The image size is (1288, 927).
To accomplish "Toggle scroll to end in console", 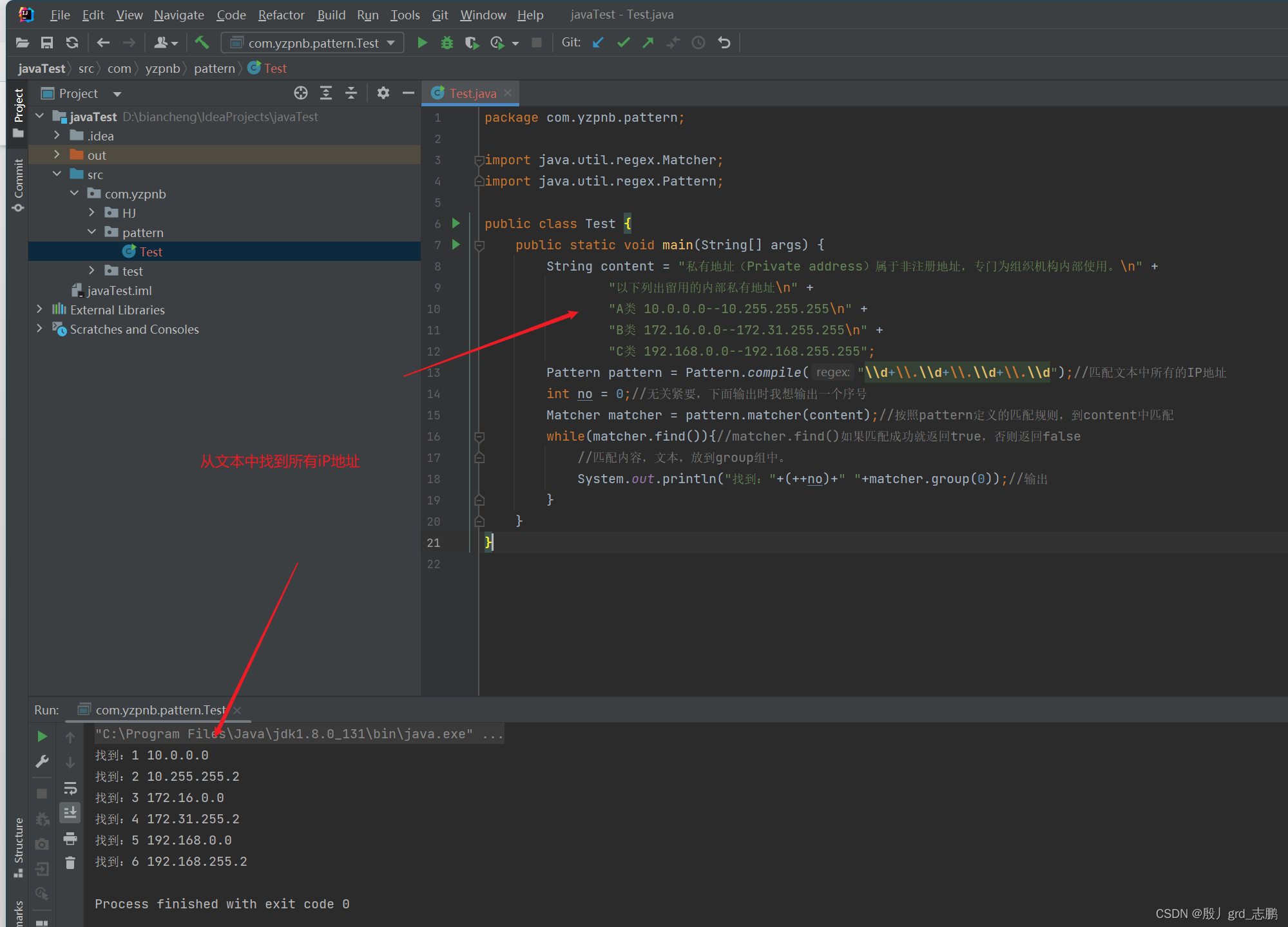I will click(x=70, y=812).
